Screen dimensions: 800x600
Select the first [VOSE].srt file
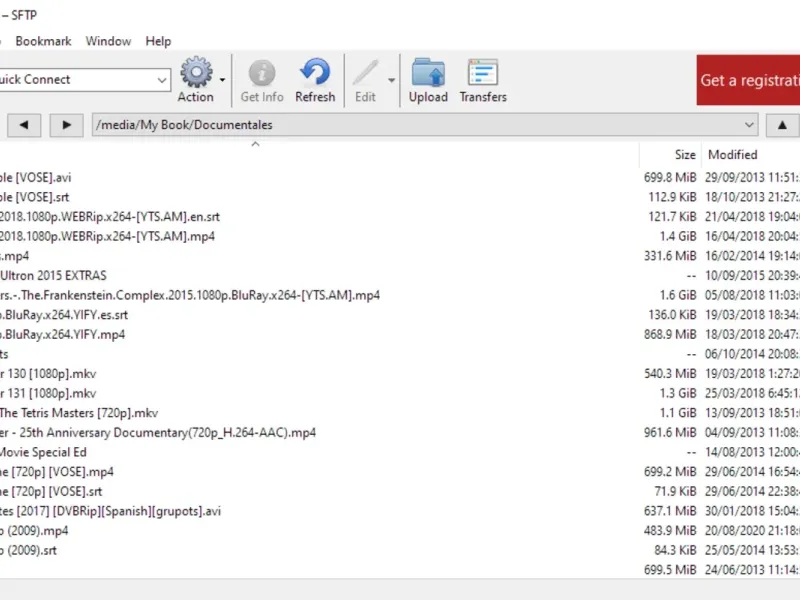point(35,197)
